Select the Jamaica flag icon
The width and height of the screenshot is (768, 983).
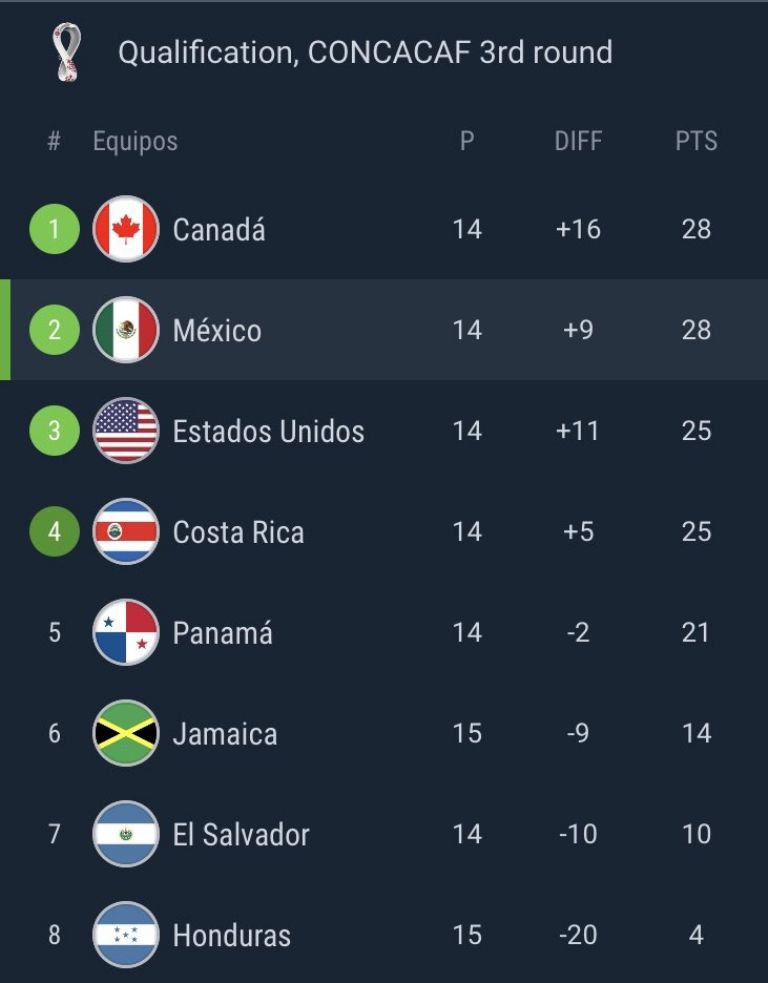126,733
